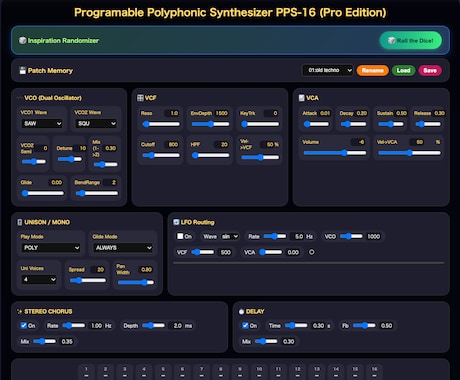Click the floppy disk icon beside Patch Memory

click(x=22, y=71)
